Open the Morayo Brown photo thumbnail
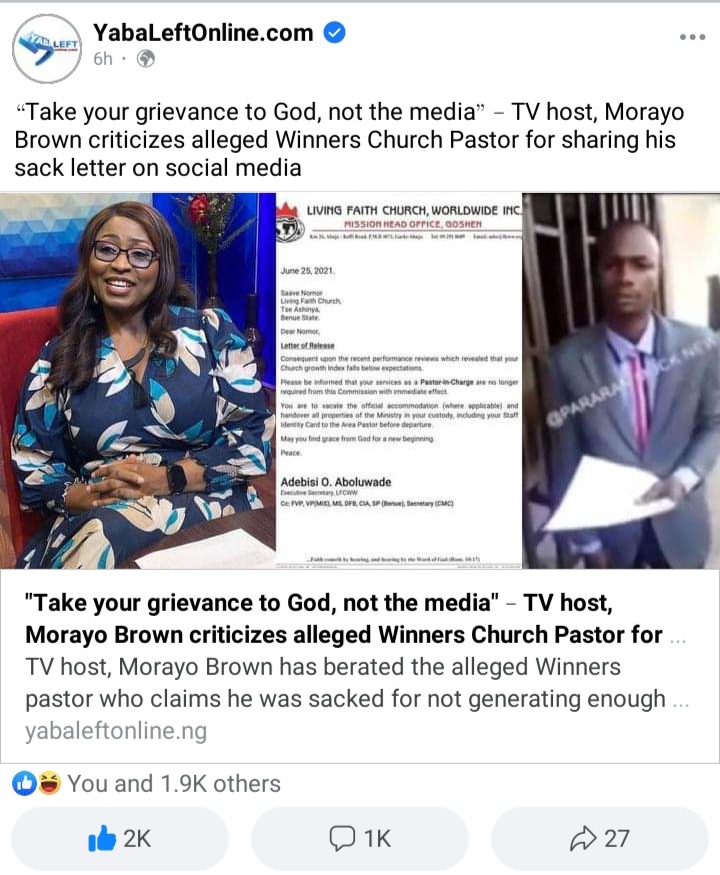 point(138,381)
